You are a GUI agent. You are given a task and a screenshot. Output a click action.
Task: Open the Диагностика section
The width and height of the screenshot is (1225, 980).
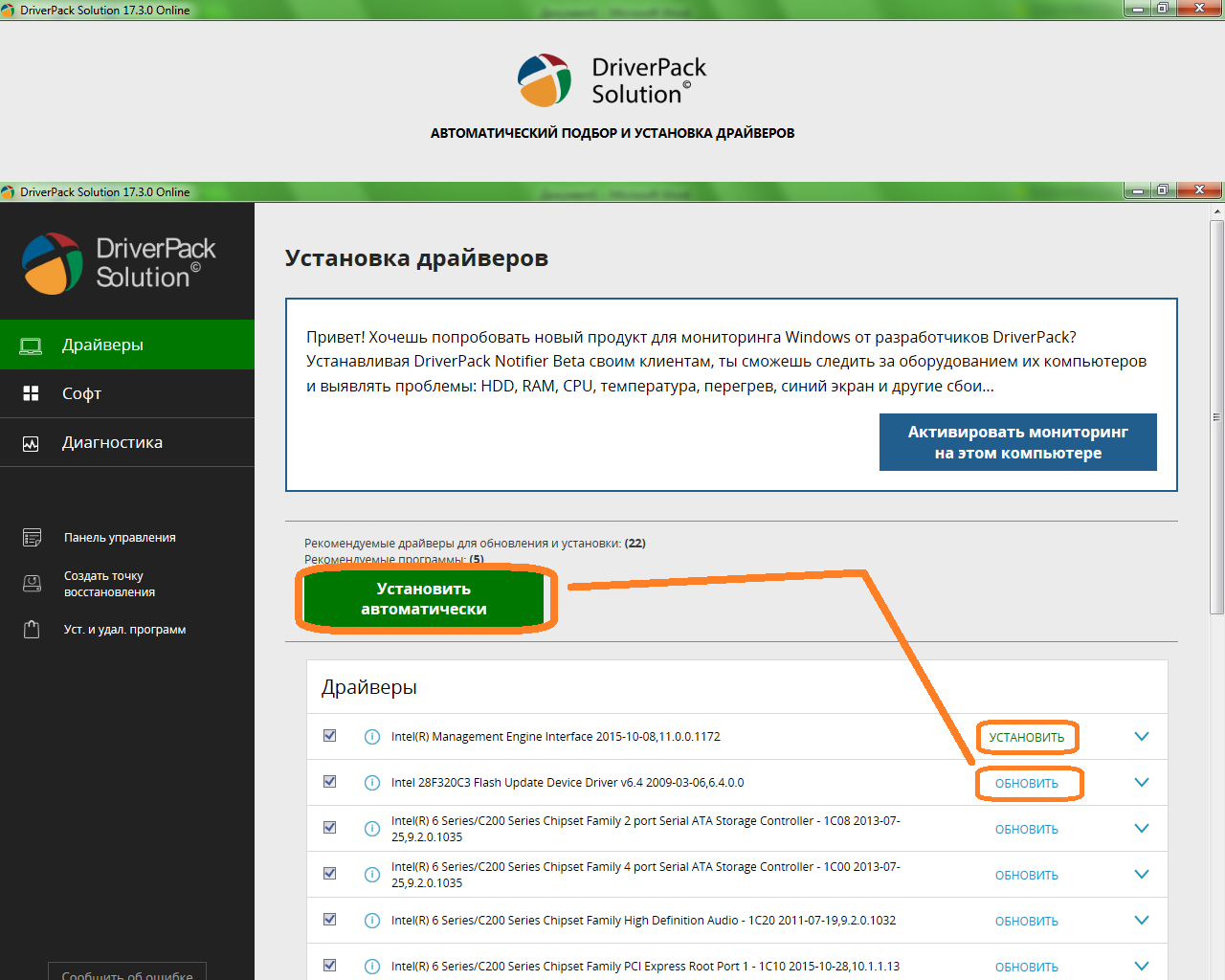click(x=127, y=442)
